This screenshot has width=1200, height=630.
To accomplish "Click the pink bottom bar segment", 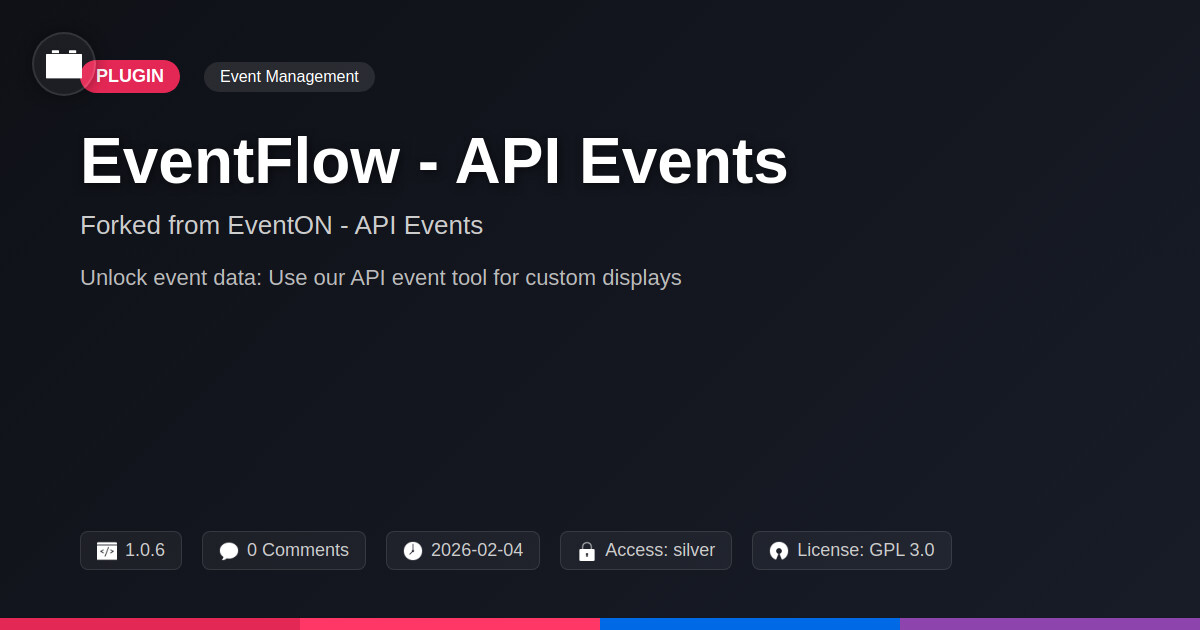I will pos(450,623).
